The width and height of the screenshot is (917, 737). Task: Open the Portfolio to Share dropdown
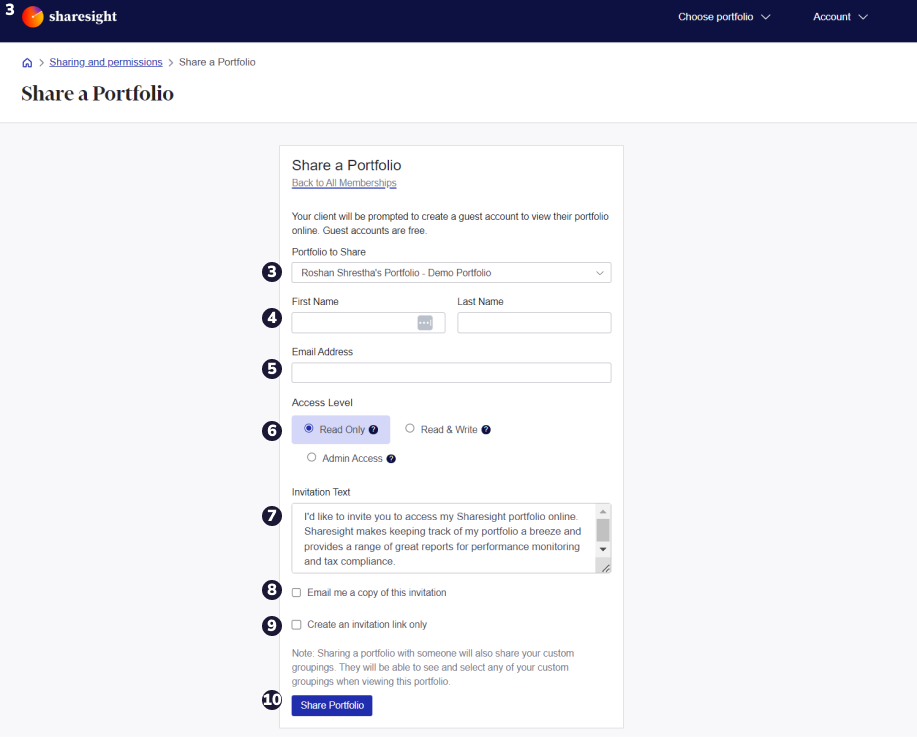point(451,272)
